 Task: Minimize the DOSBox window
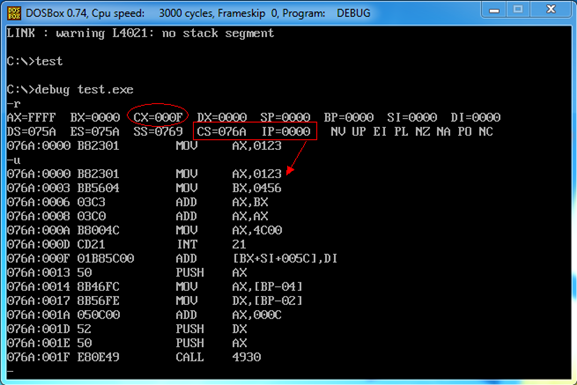(494, 10)
